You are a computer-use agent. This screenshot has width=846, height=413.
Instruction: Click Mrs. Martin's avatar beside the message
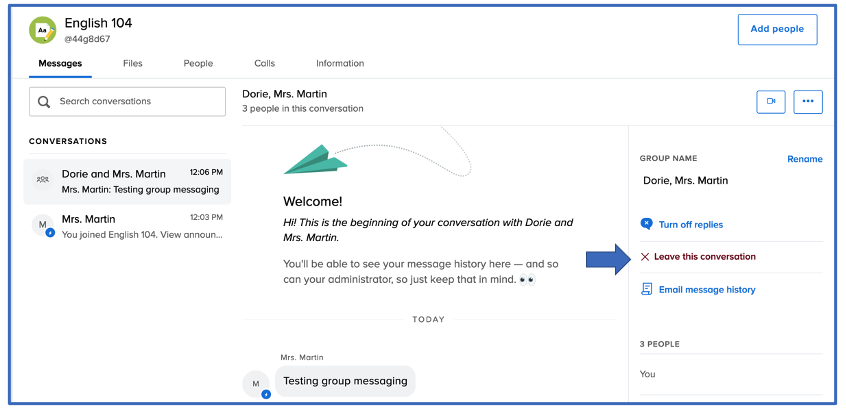tap(257, 384)
